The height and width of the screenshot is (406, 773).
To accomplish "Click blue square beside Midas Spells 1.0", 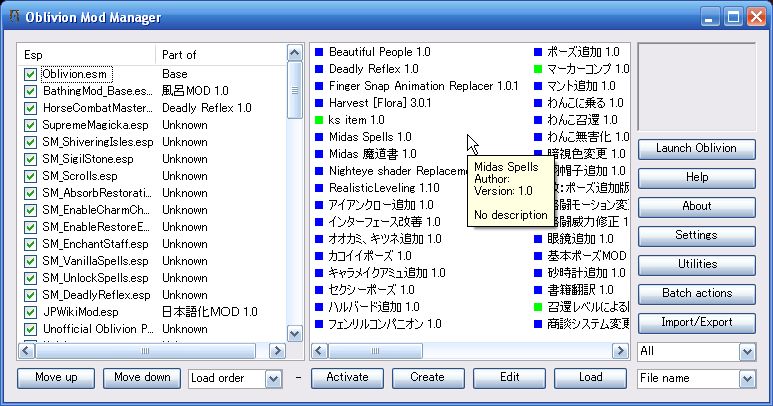I will [x=319, y=137].
